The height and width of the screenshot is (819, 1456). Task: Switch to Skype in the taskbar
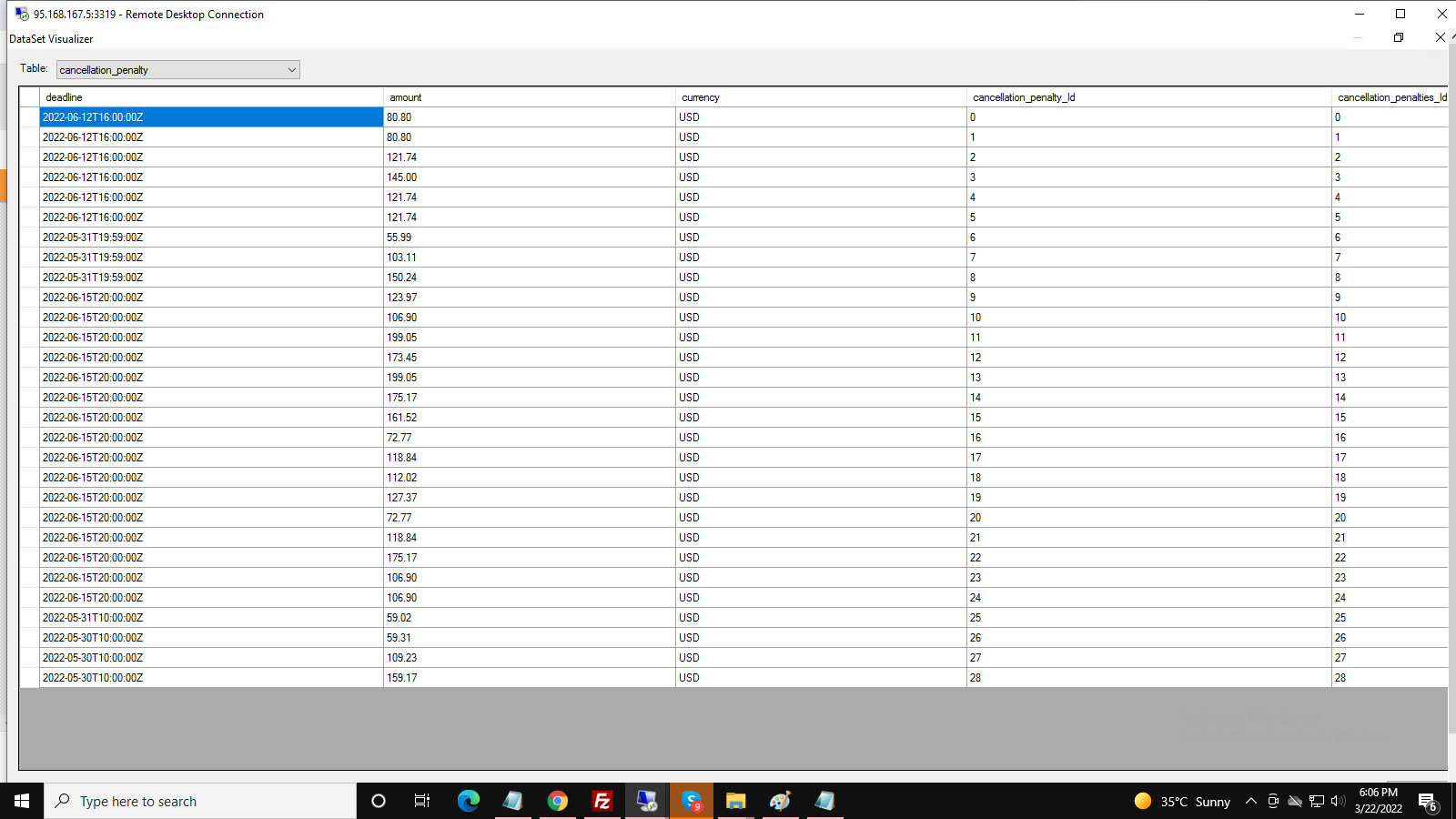[692, 801]
